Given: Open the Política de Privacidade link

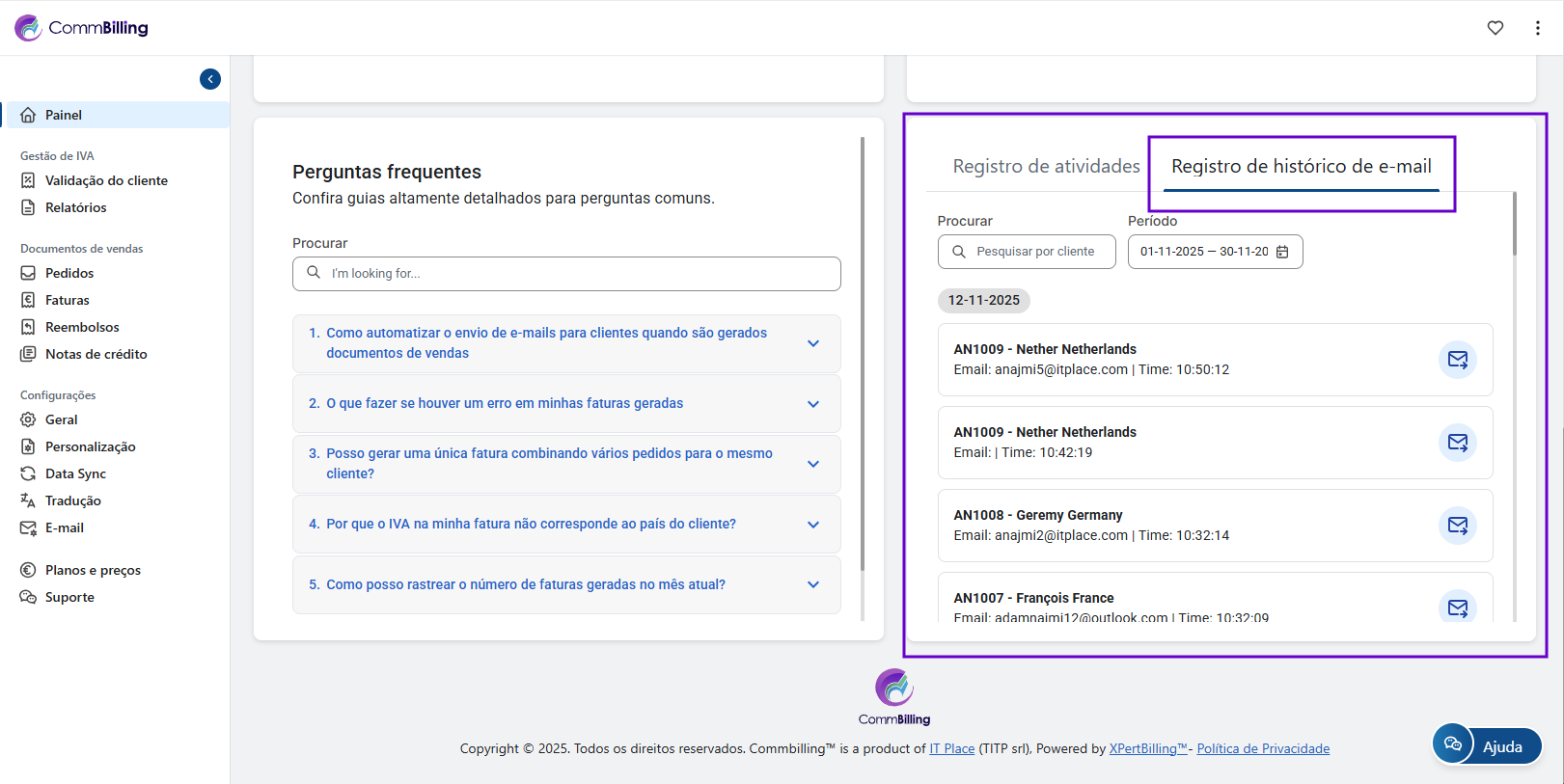Looking at the screenshot, I should (x=1263, y=749).
